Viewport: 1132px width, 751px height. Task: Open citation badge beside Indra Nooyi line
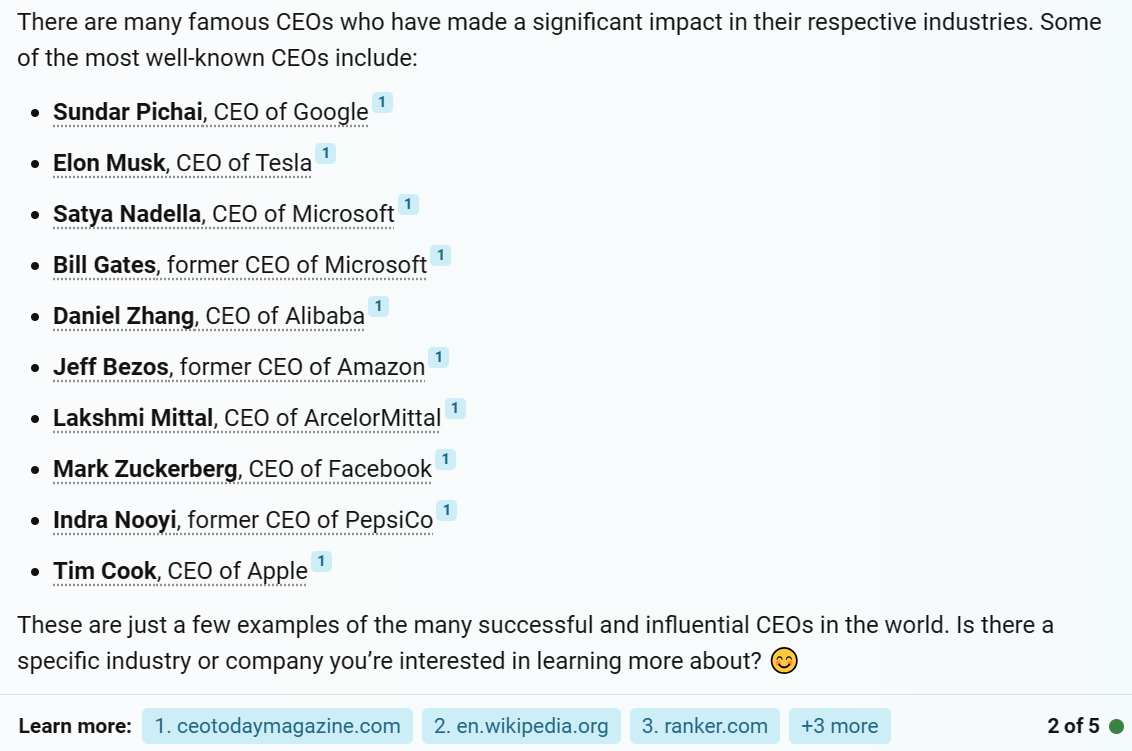[x=447, y=511]
